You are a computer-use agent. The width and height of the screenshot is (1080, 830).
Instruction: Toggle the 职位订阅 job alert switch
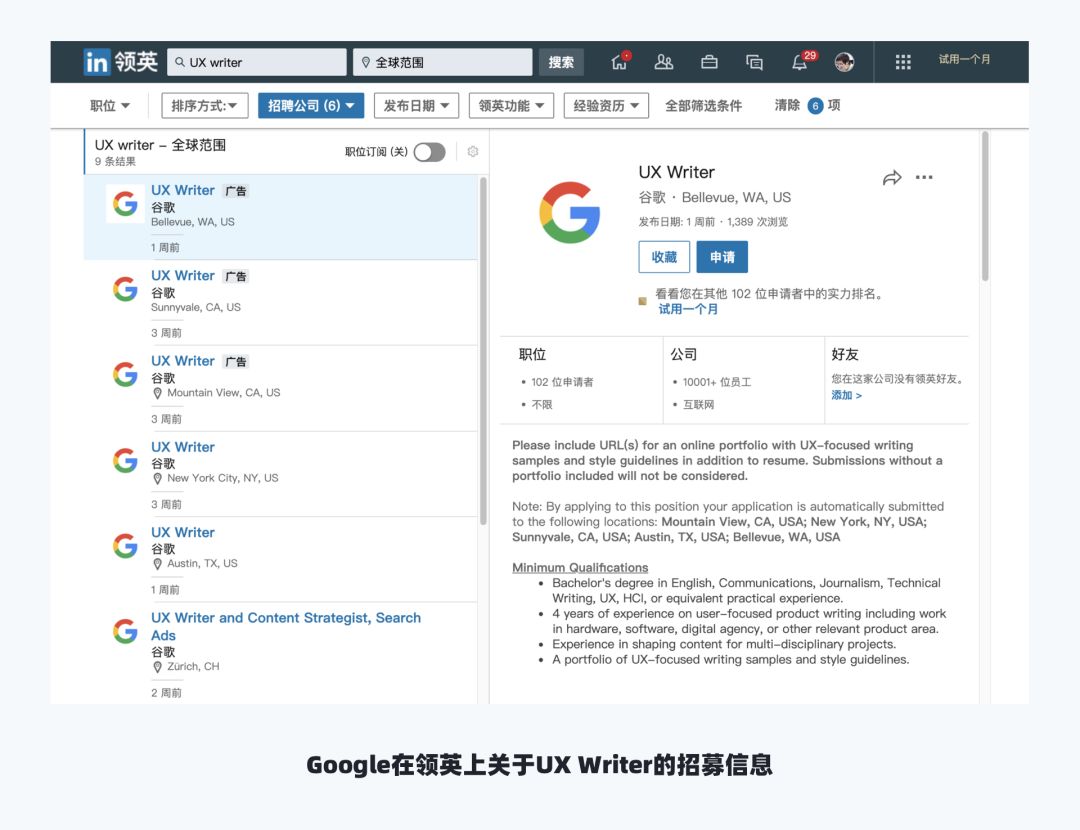tap(430, 152)
